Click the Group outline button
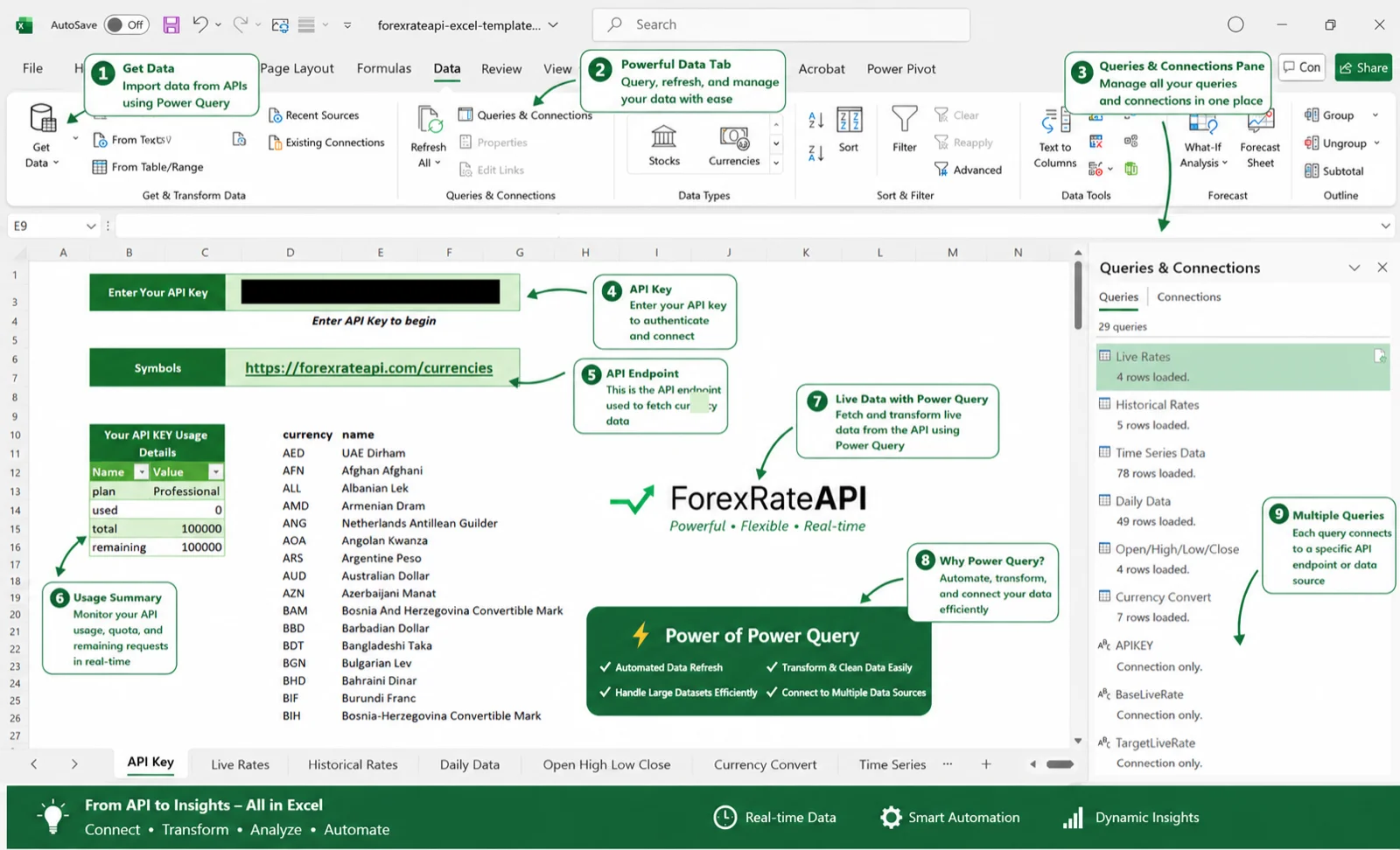 (x=1329, y=115)
